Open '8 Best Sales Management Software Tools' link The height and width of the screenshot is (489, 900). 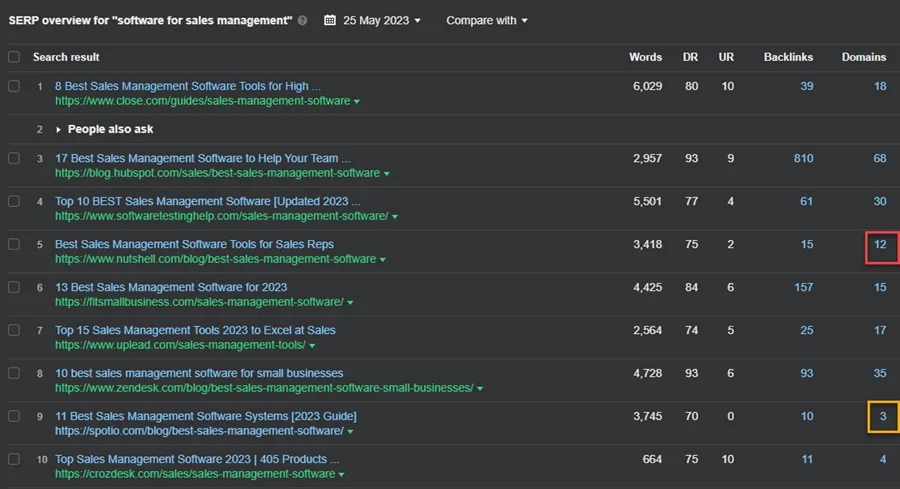(188, 86)
